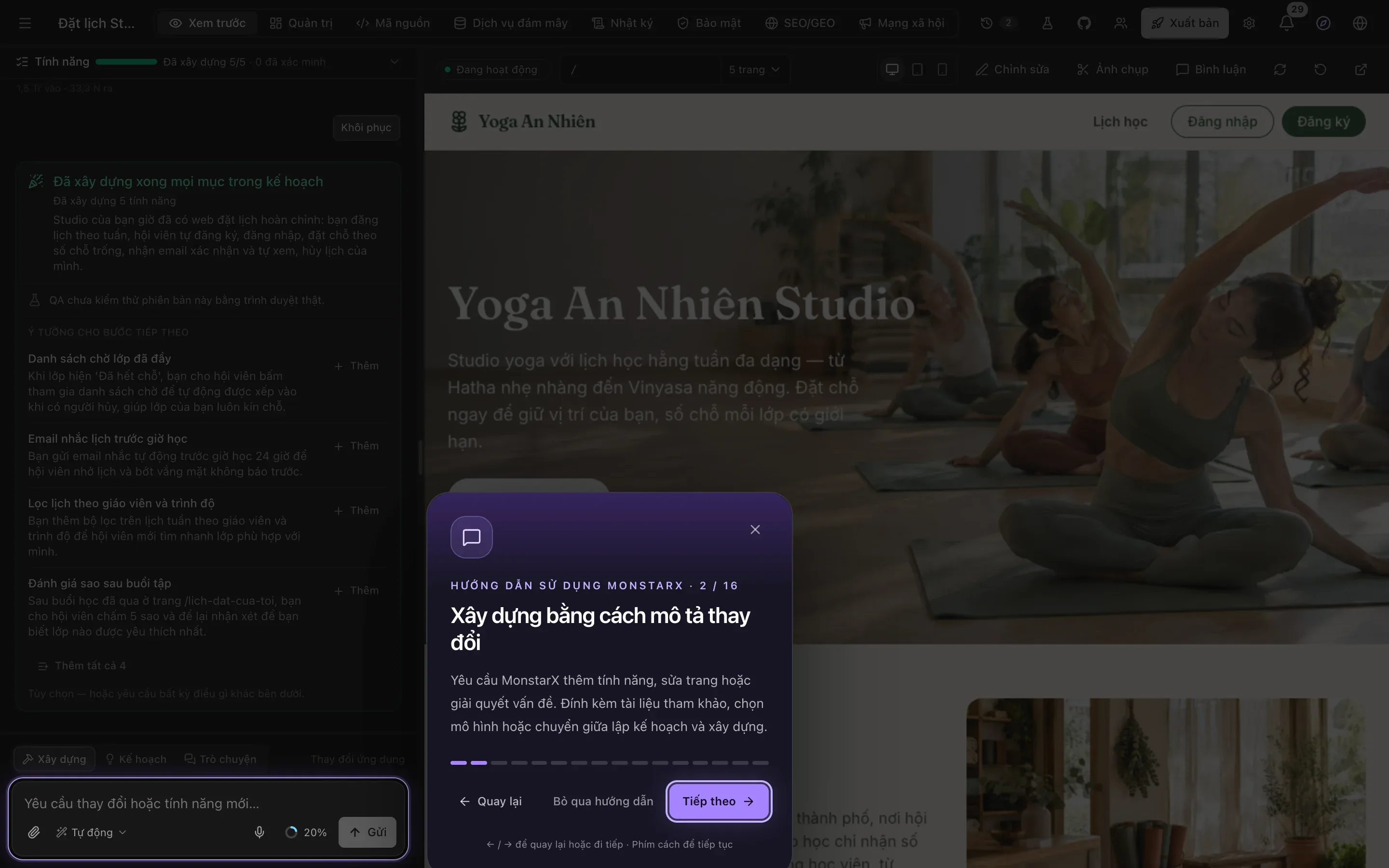Switch to Xem trước tab
Viewport: 1389px width, 868px height.
point(207,23)
